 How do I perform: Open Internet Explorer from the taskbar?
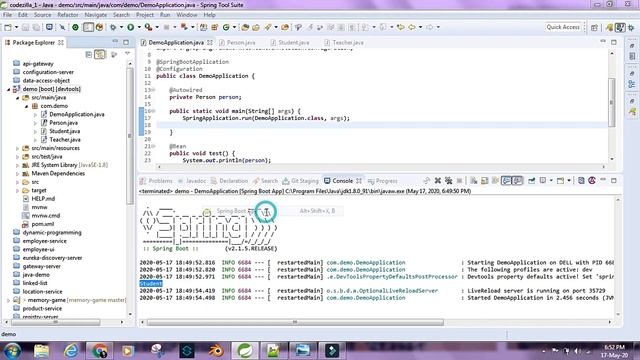click(x=71, y=351)
